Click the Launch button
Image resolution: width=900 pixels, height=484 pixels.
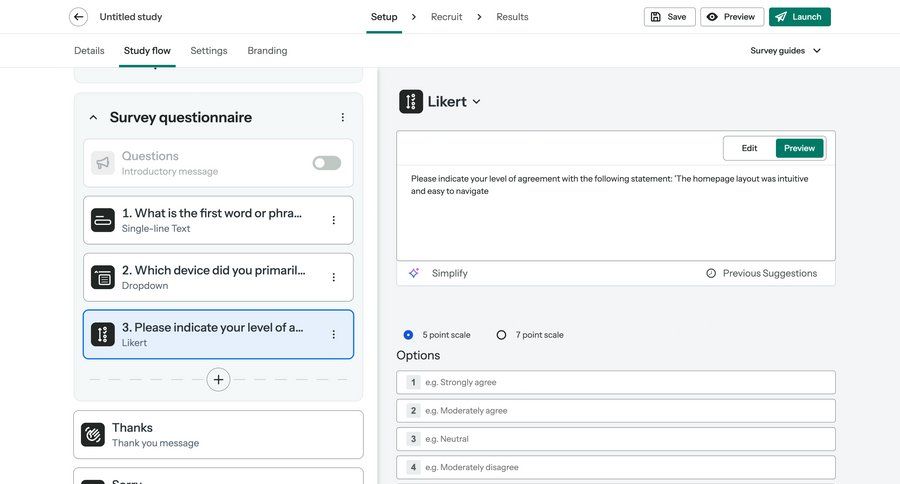pyautogui.click(x=799, y=17)
